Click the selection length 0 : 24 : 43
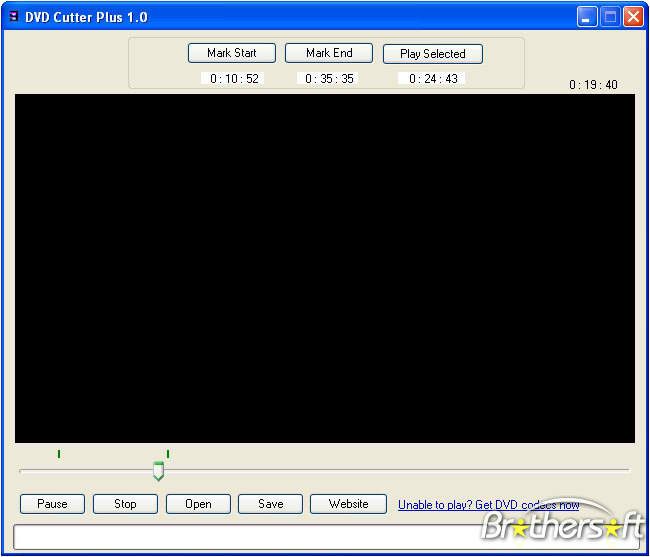The height and width of the screenshot is (557, 650). [x=433, y=78]
